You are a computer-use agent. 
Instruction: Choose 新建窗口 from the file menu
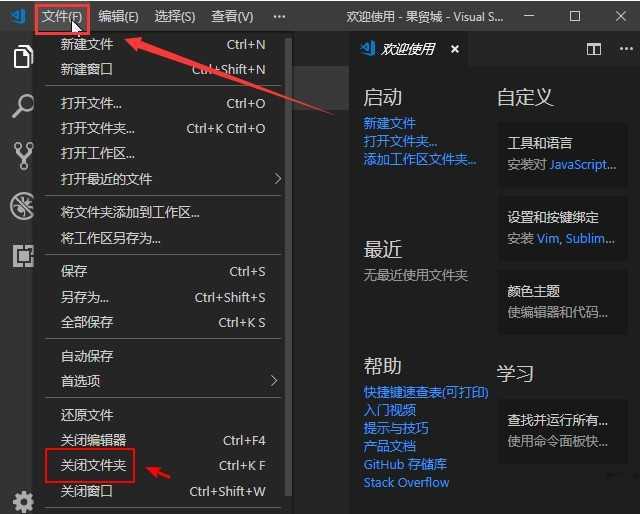point(163,69)
